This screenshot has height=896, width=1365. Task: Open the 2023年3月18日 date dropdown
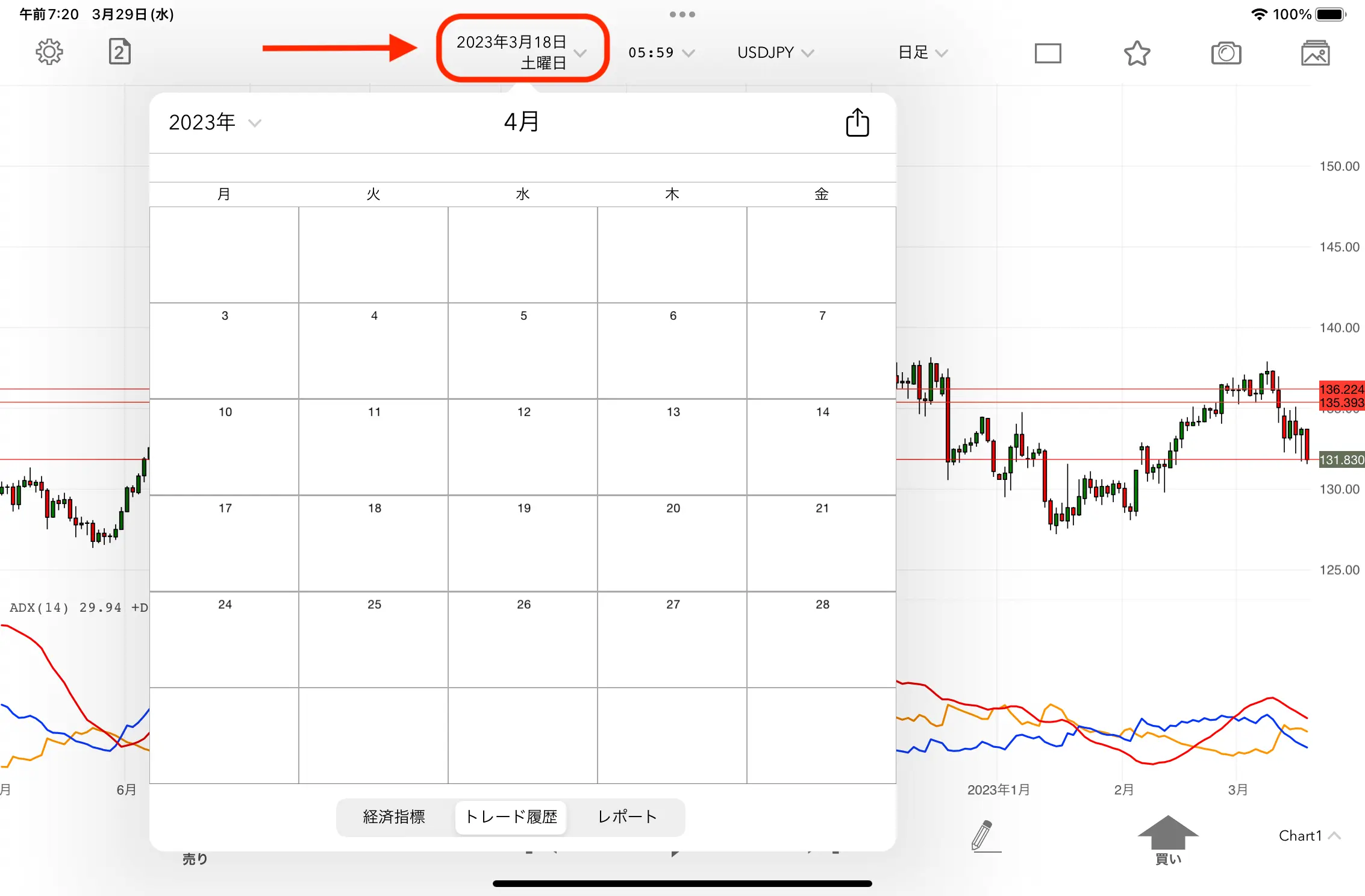[x=522, y=52]
